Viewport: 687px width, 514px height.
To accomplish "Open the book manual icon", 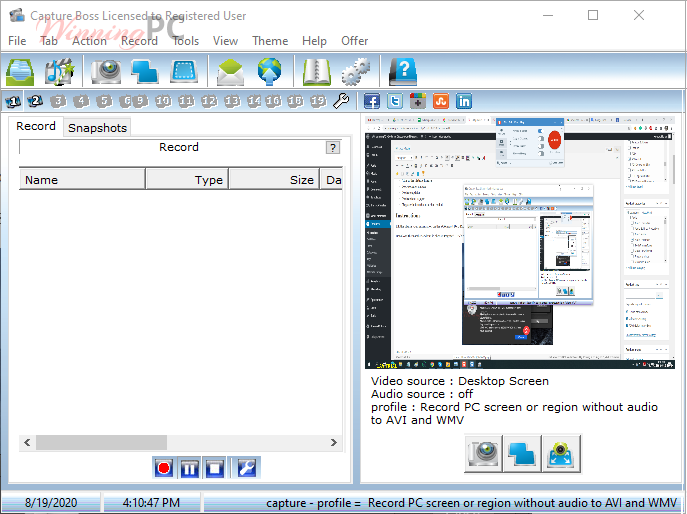I will click(317, 71).
